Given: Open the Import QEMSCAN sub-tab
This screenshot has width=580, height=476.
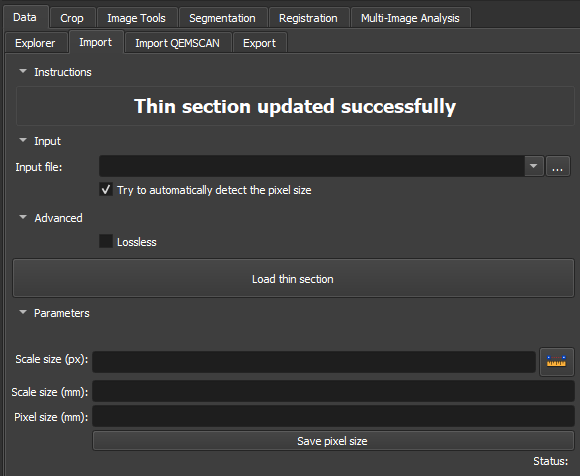Looking at the screenshot, I should (x=178, y=43).
